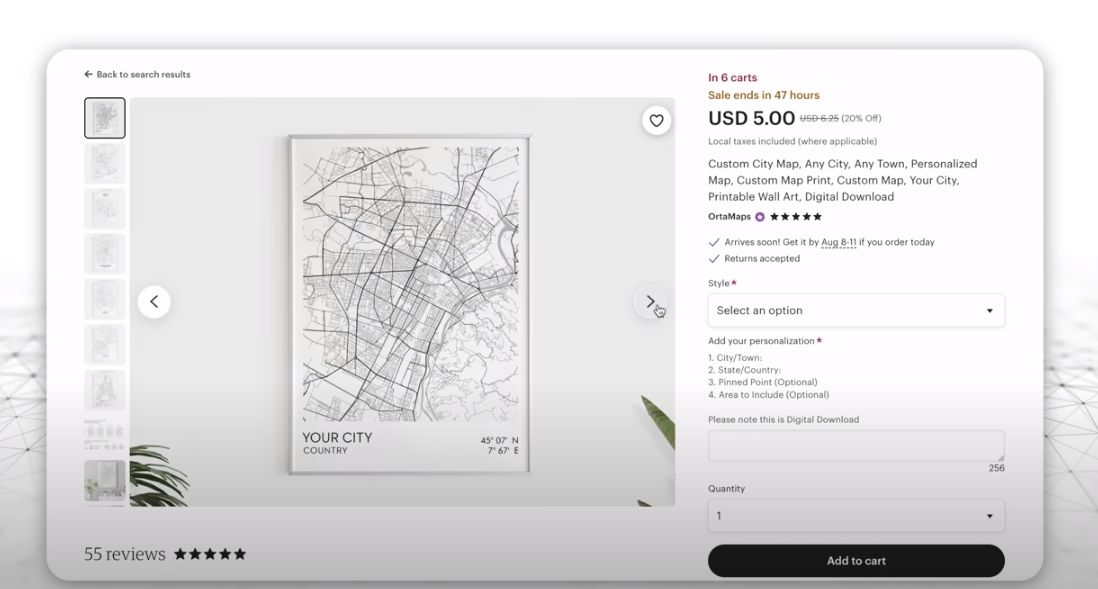Click the 'Returns accepted' text
This screenshot has width=1098, height=589.
pos(762,258)
